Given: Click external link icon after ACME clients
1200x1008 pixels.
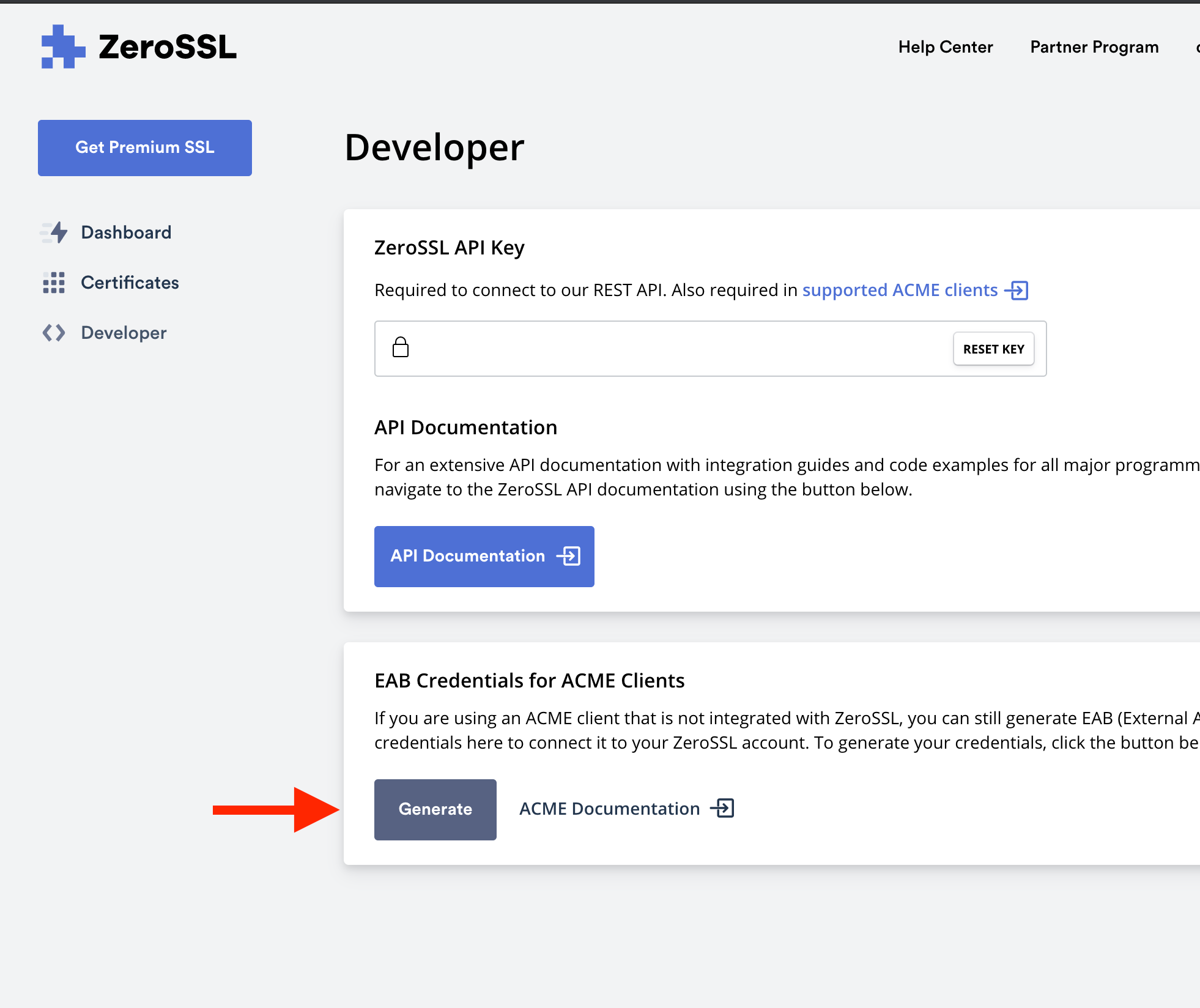Looking at the screenshot, I should [1017, 291].
